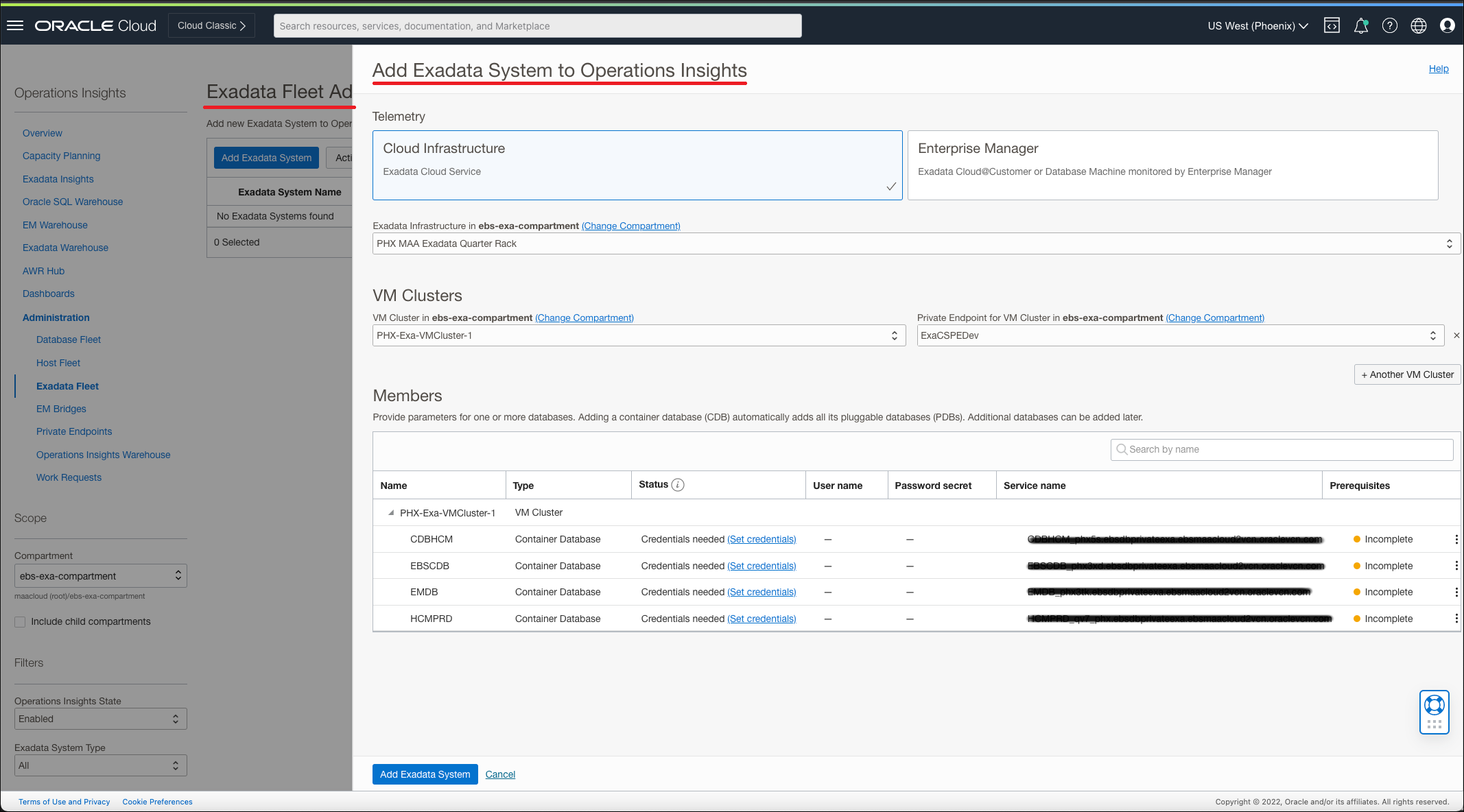
Task: Click the Search by name field
Action: click(x=1282, y=449)
